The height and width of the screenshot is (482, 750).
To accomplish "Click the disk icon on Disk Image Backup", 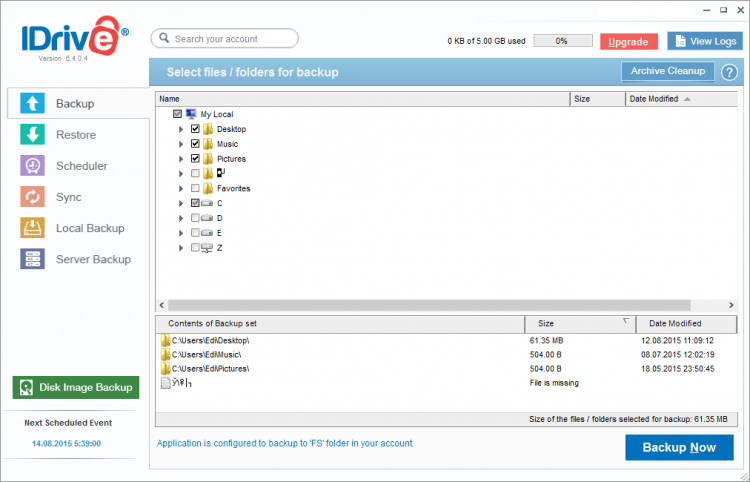I will [27, 387].
